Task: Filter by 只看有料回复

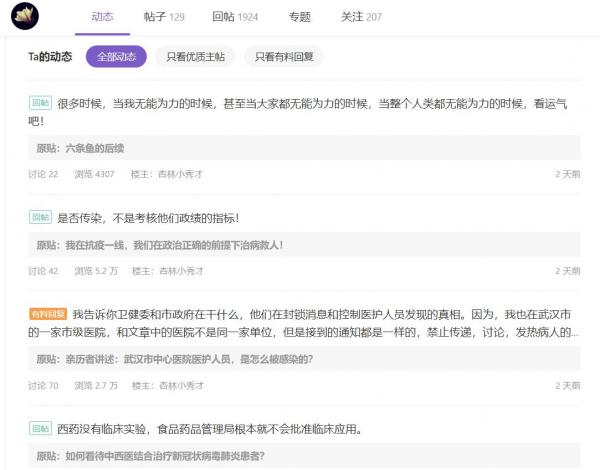Action: pos(284,57)
